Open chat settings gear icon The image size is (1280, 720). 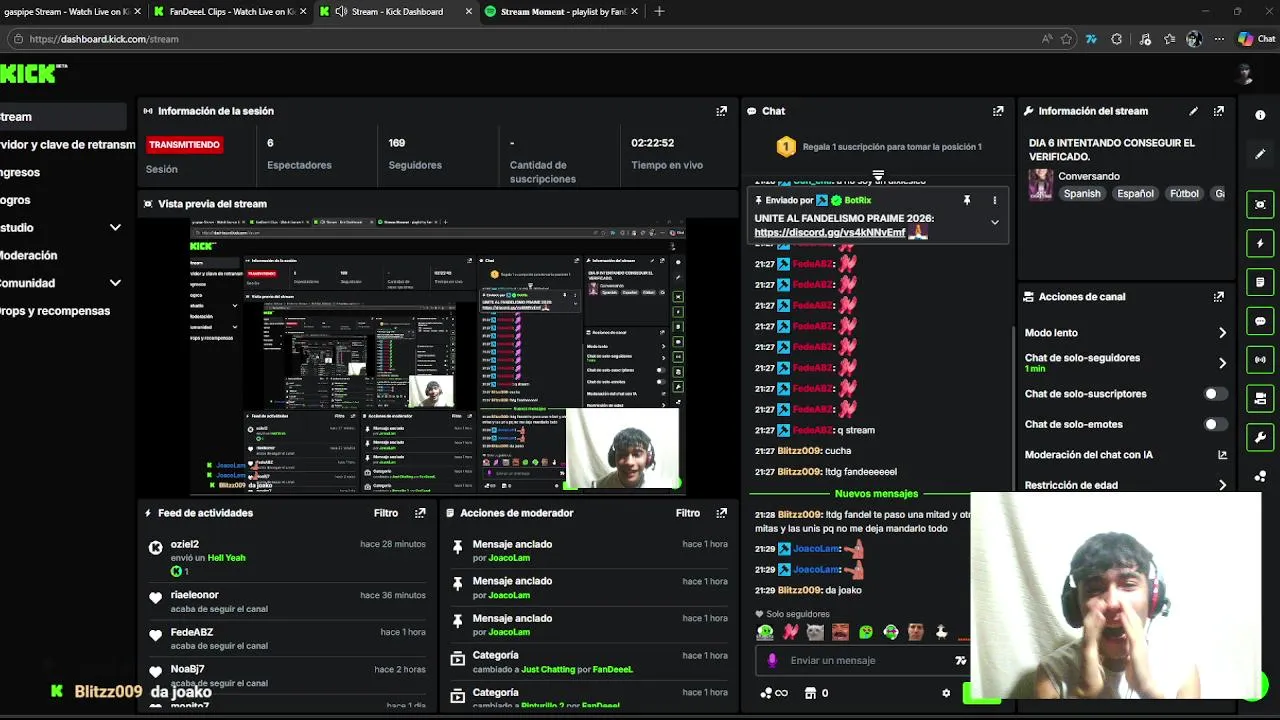pyautogui.click(x=946, y=693)
